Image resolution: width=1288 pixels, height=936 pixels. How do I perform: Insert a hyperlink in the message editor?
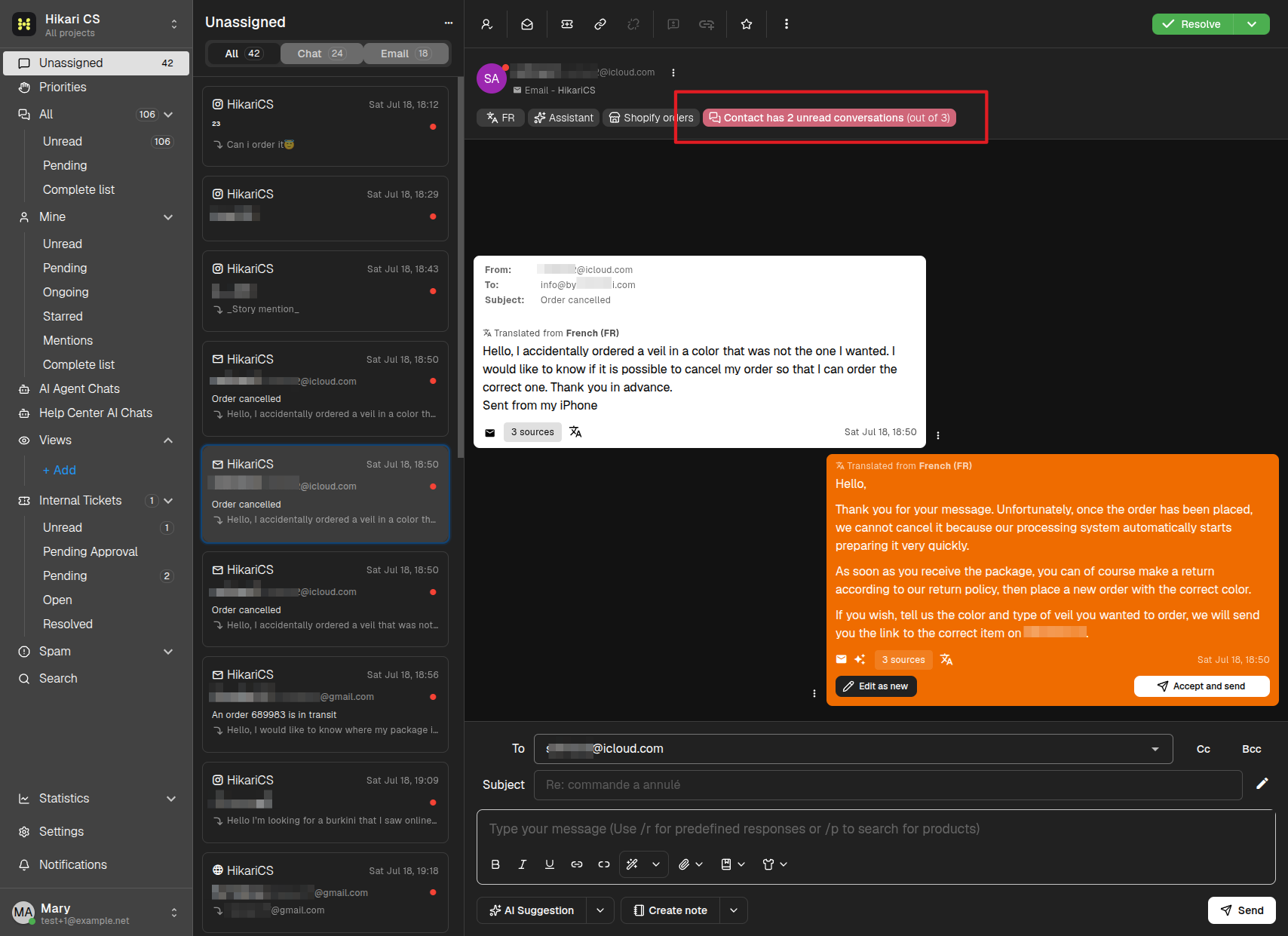point(577,864)
